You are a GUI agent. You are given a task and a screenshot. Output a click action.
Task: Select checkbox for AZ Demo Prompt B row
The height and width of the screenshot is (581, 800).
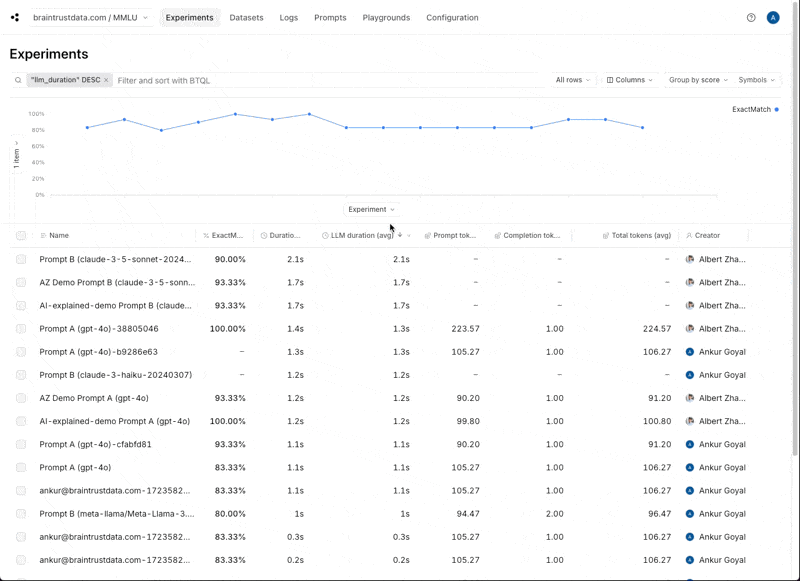[x=21, y=282]
